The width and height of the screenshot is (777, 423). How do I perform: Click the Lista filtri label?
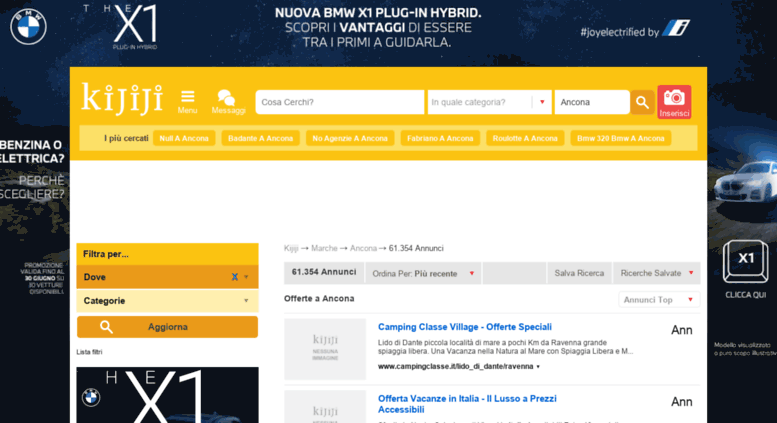point(89,352)
